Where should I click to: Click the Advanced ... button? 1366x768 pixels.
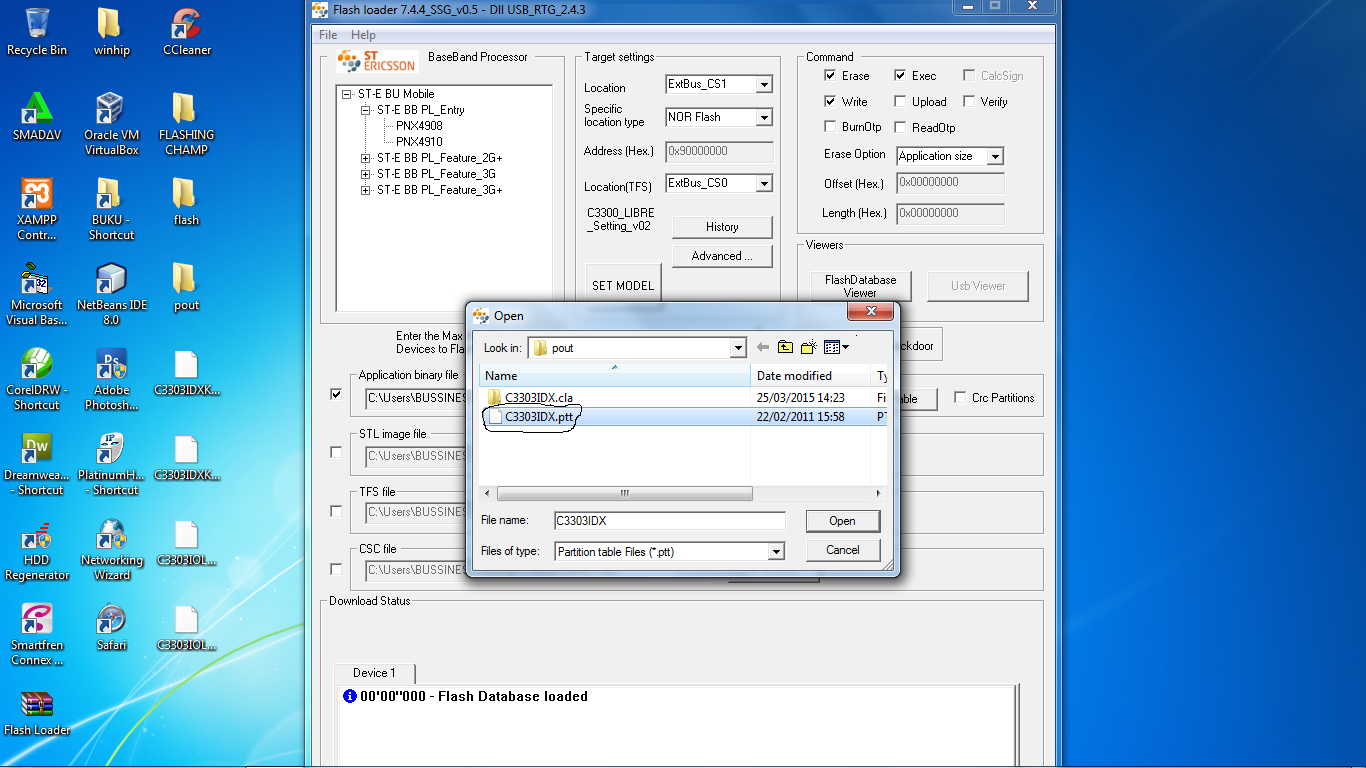(x=722, y=256)
